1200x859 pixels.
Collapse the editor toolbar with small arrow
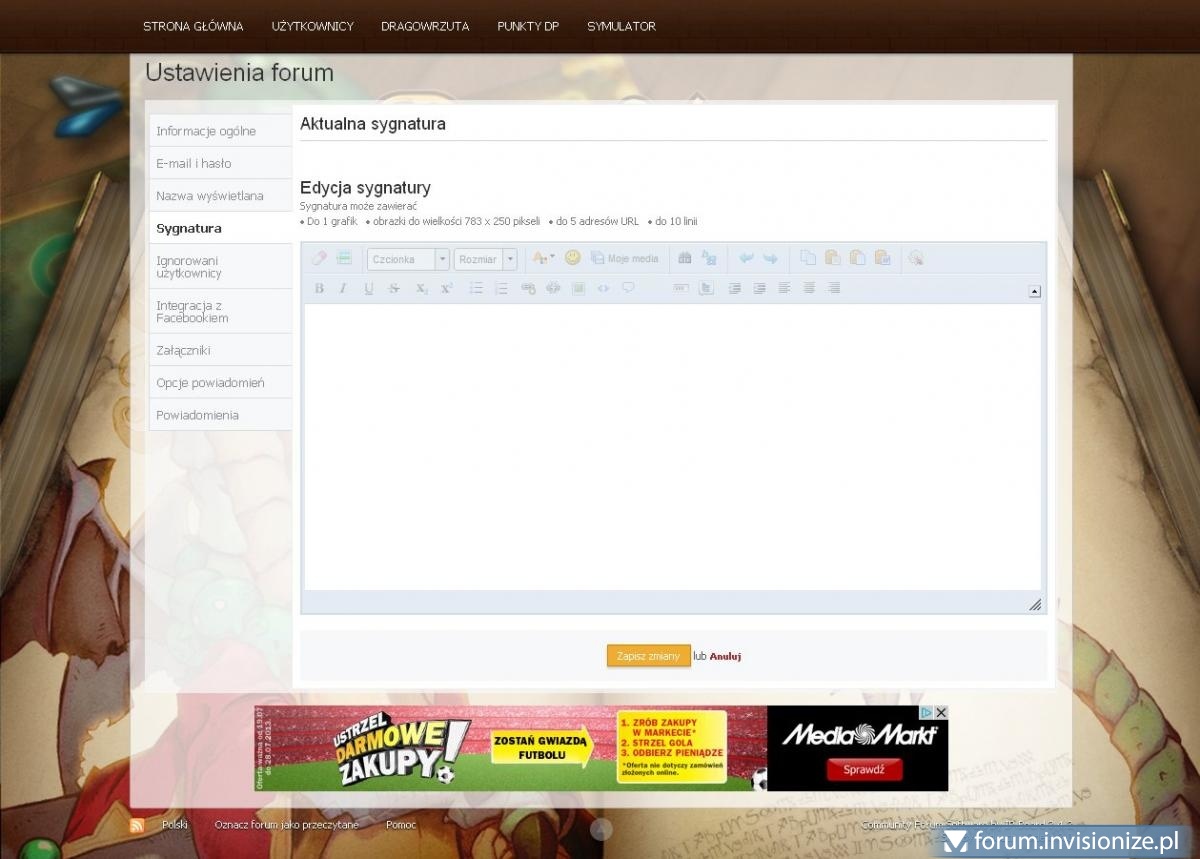tap(1034, 292)
